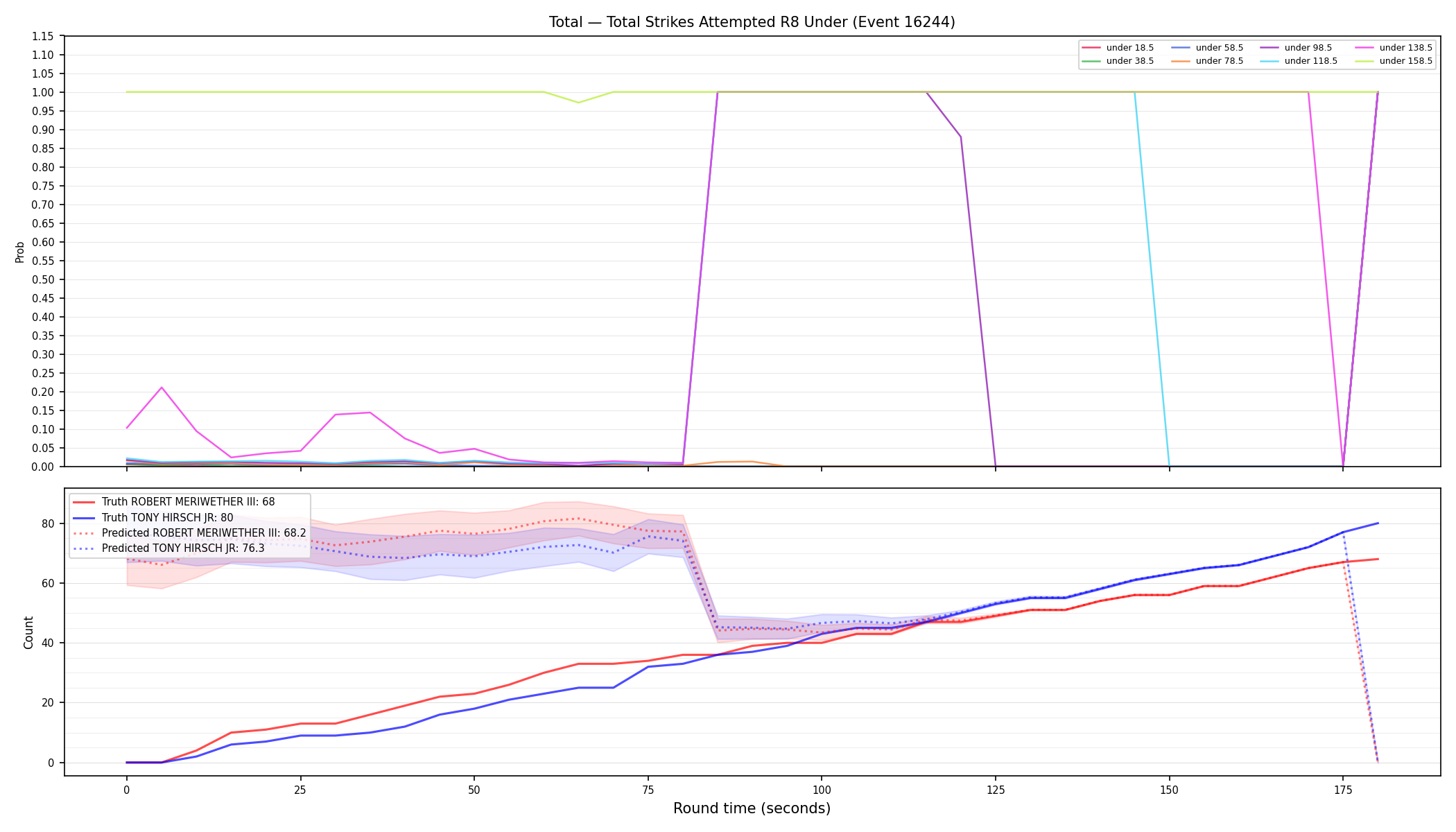Click the 60 tick on the Count axis

[48, 583]
